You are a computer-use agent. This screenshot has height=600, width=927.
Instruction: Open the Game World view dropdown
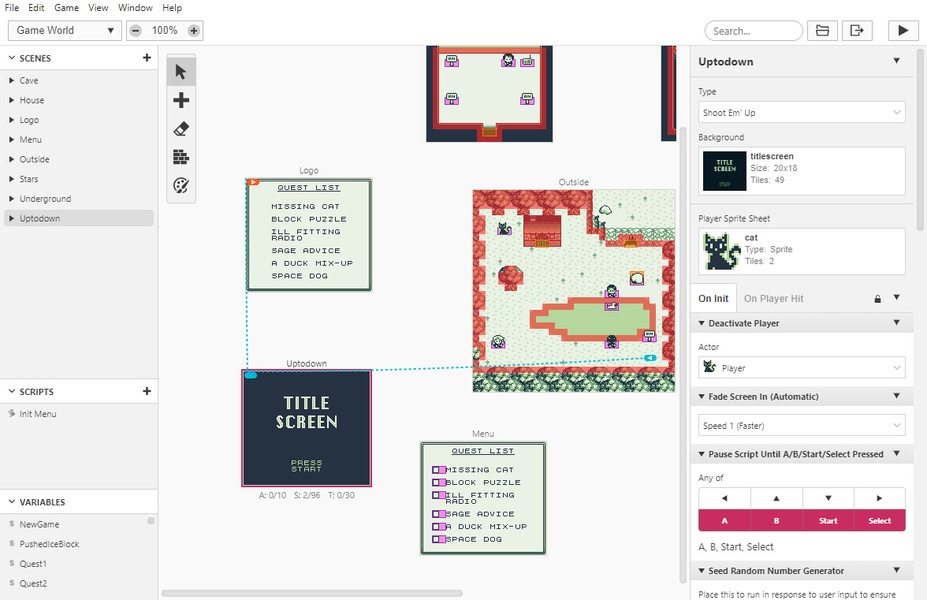[64, 31]
